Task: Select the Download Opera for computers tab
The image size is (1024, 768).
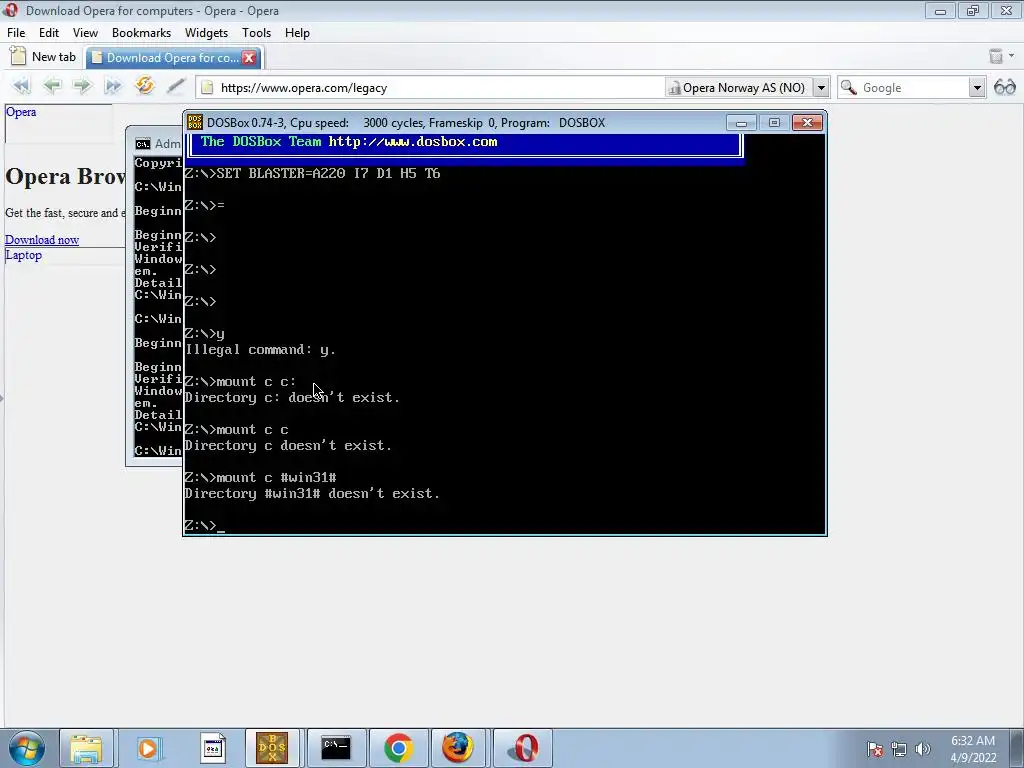Action: click(166, 57)
